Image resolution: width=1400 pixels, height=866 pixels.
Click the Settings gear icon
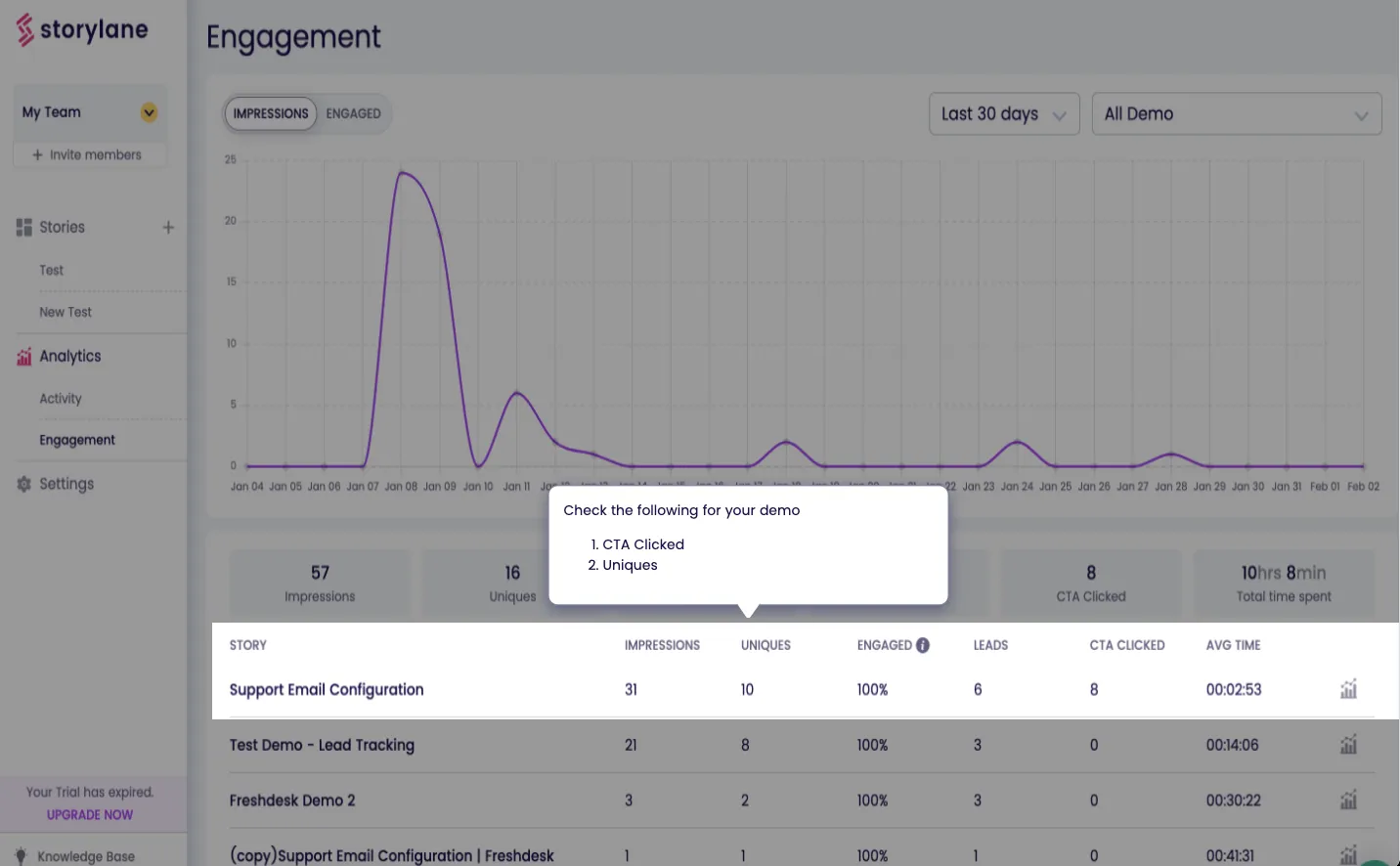click(x=24, y=484)
